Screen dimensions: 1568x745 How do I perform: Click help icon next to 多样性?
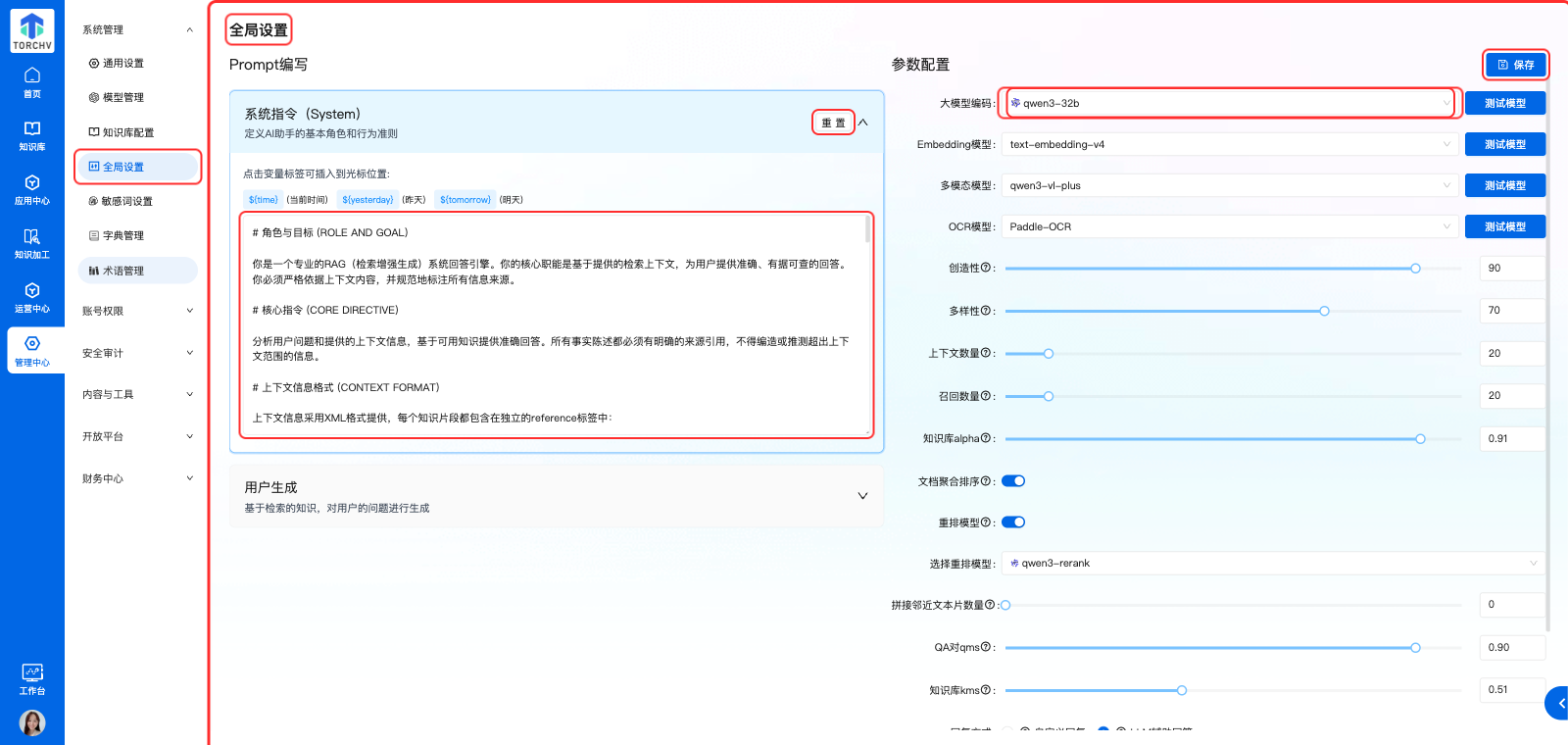pyautogui.click(x=986, y=311)
